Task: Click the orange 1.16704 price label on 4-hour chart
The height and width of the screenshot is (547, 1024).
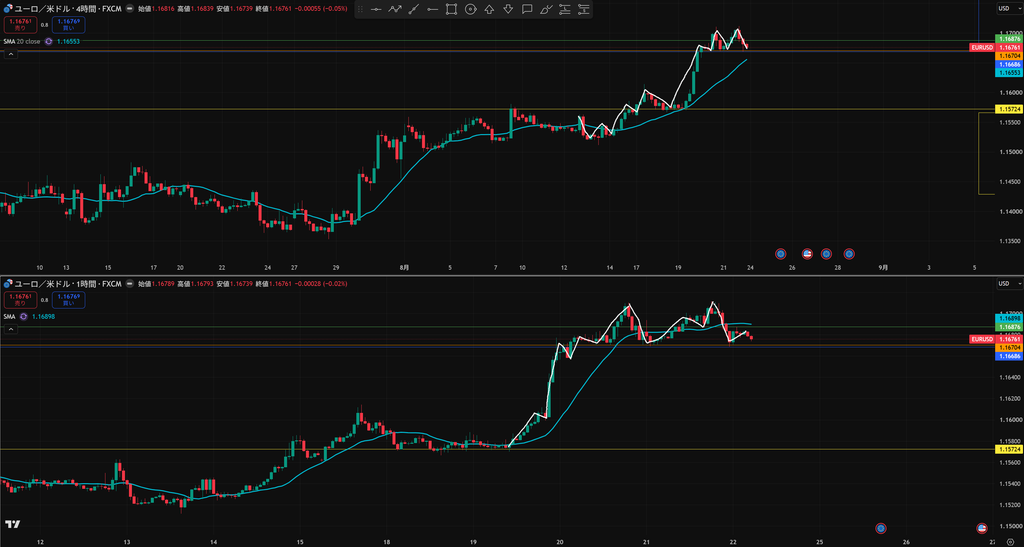Action: tap(1009, 56)
